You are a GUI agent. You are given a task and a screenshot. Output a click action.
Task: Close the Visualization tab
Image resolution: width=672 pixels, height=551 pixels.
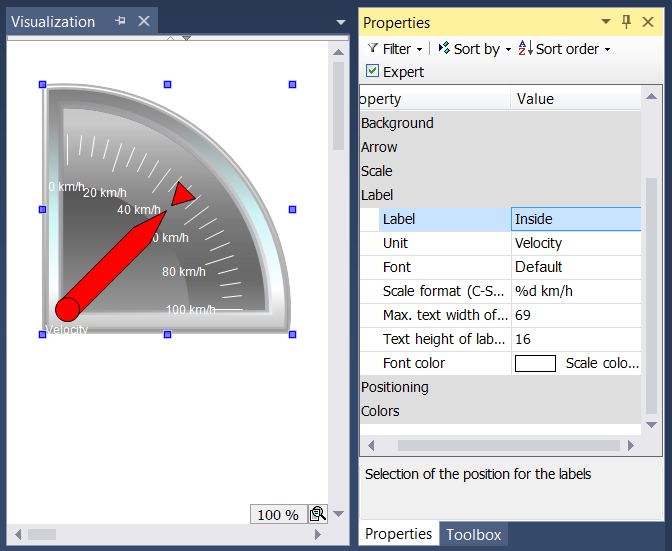[144, 21]
